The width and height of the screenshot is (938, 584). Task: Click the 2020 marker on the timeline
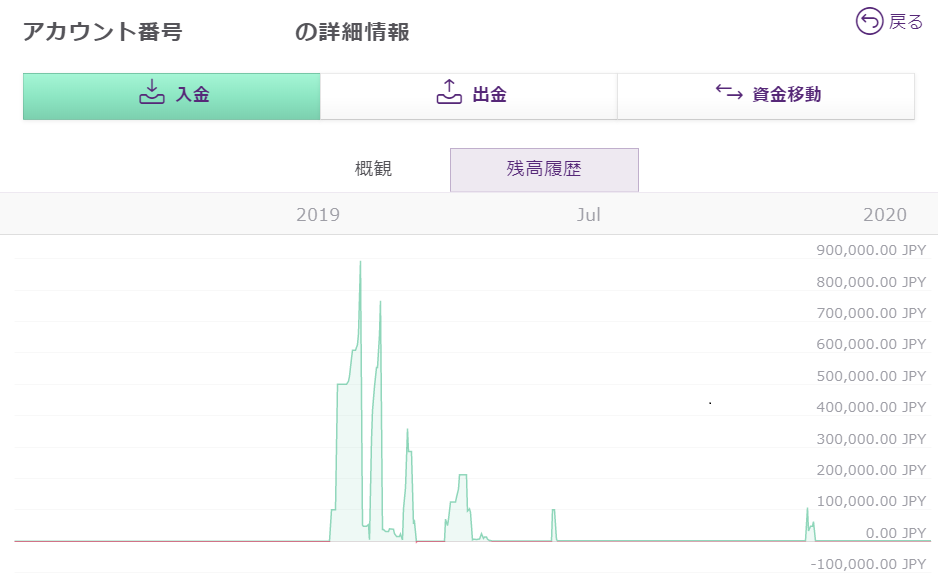click(x=884, y=215)
